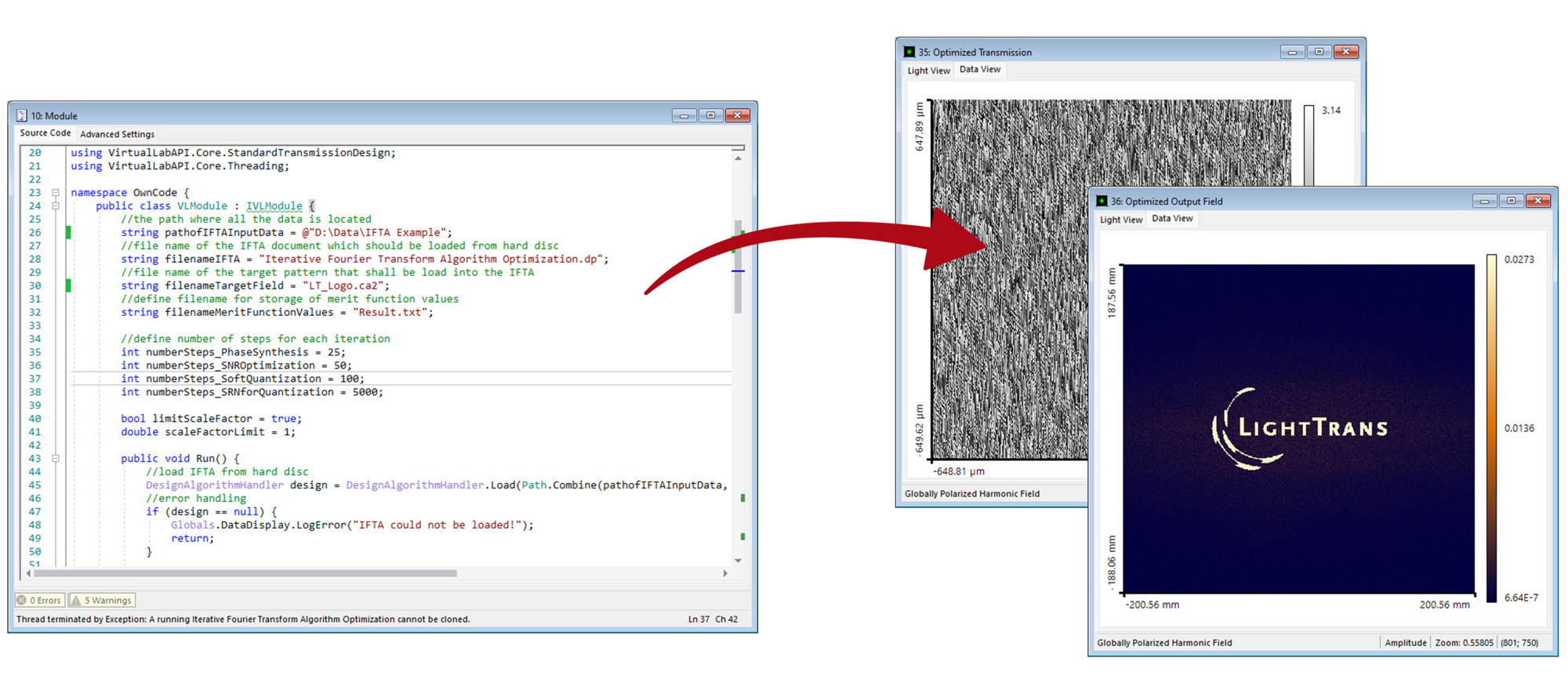
Task: Click the Ln 37 Ch 42 cursor position indicator
Action: (x=713, y=619)
